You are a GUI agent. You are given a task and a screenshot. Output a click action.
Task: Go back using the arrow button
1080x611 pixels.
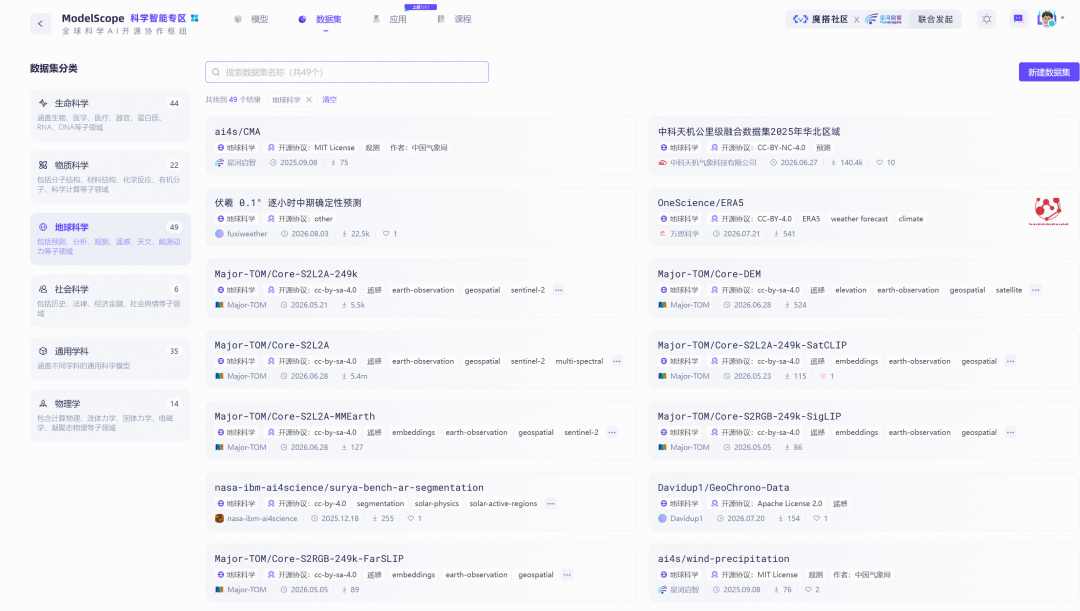click(40, 23)
